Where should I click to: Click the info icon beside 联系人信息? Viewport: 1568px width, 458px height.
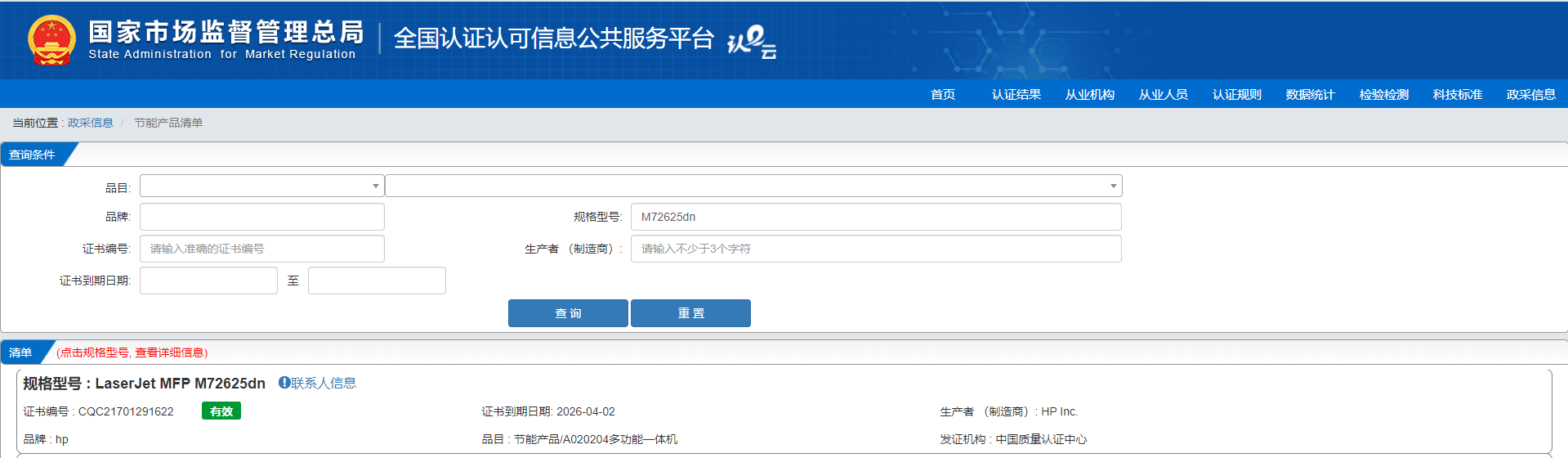284,383
